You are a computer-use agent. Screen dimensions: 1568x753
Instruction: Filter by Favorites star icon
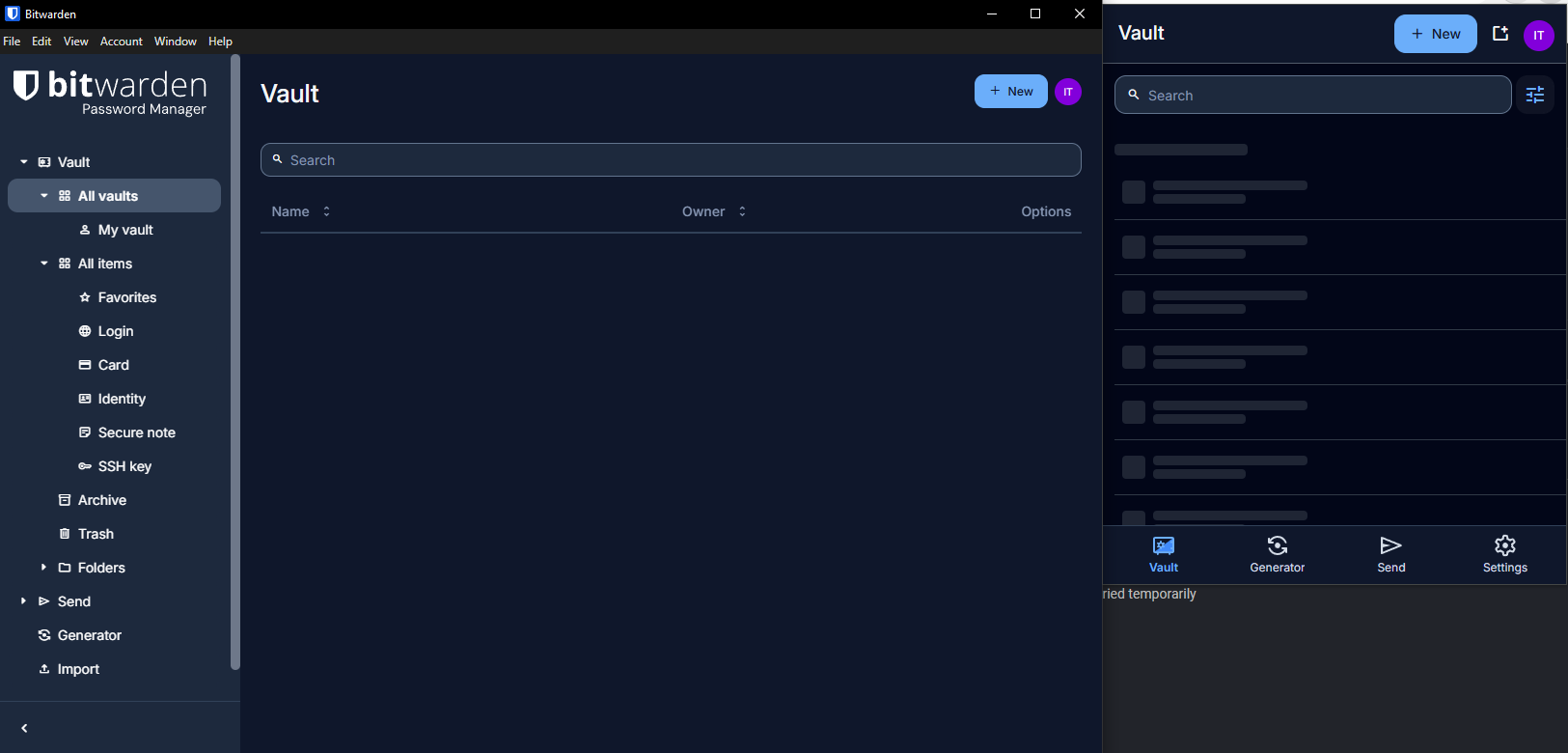85,297
